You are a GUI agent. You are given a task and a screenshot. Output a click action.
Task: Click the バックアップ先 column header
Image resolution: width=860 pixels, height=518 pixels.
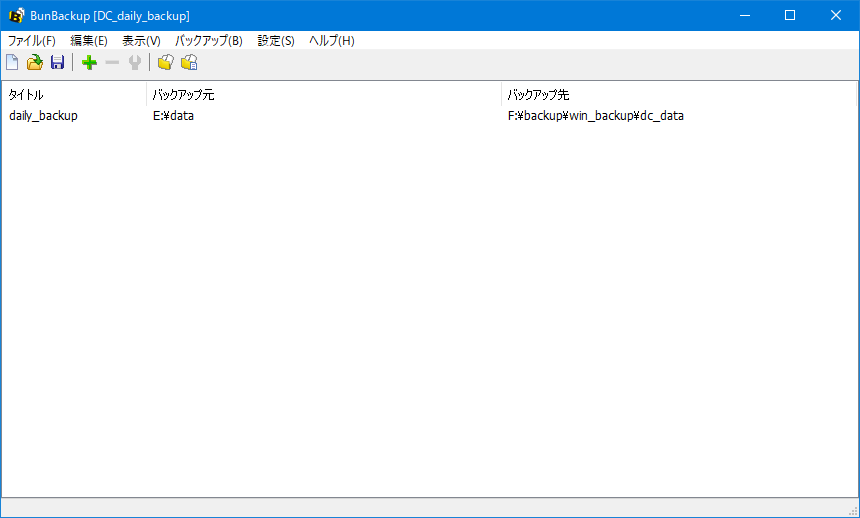(x=679, y=94)
